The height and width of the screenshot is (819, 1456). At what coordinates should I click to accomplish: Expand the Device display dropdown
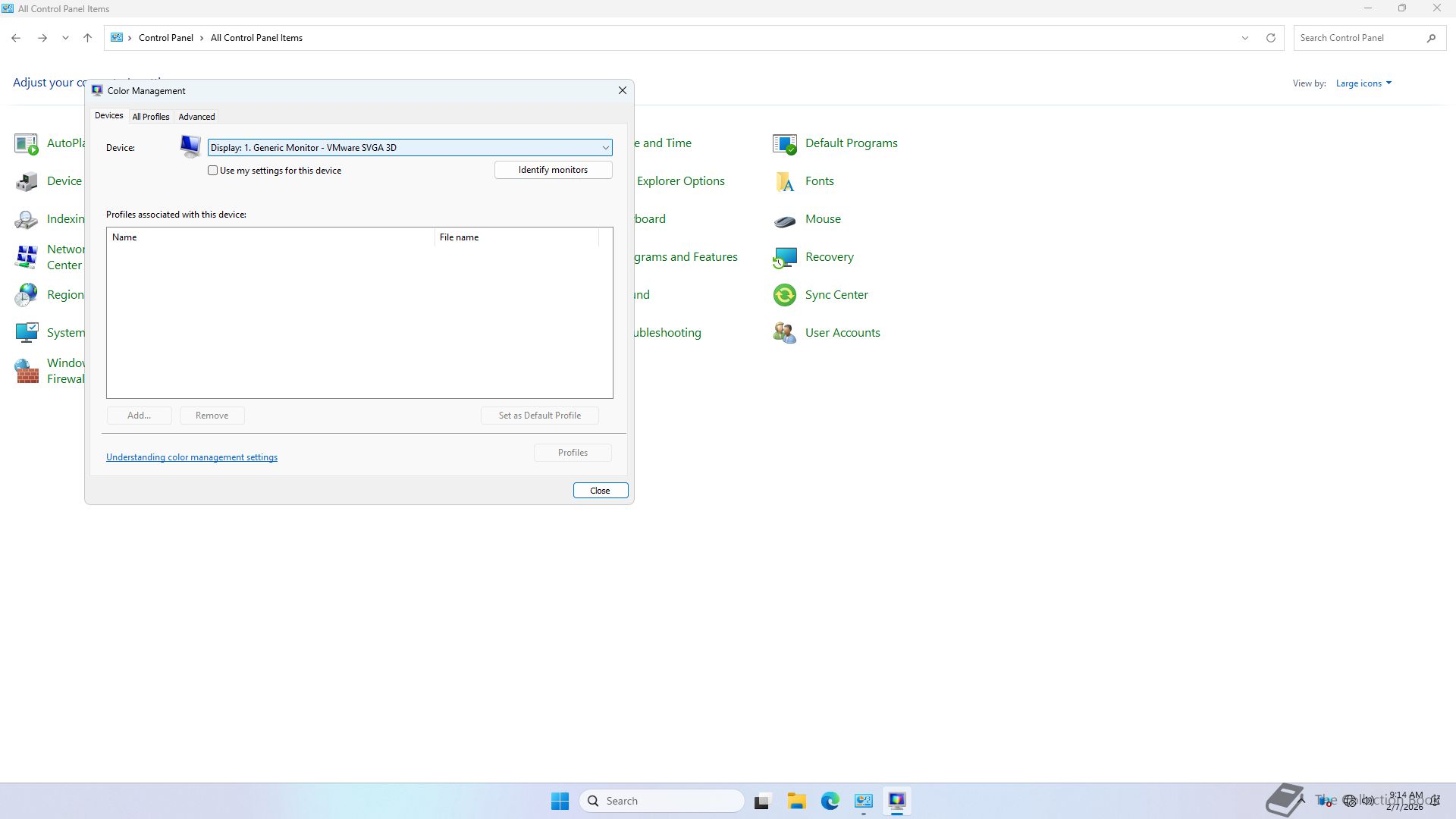pos(605,148)
